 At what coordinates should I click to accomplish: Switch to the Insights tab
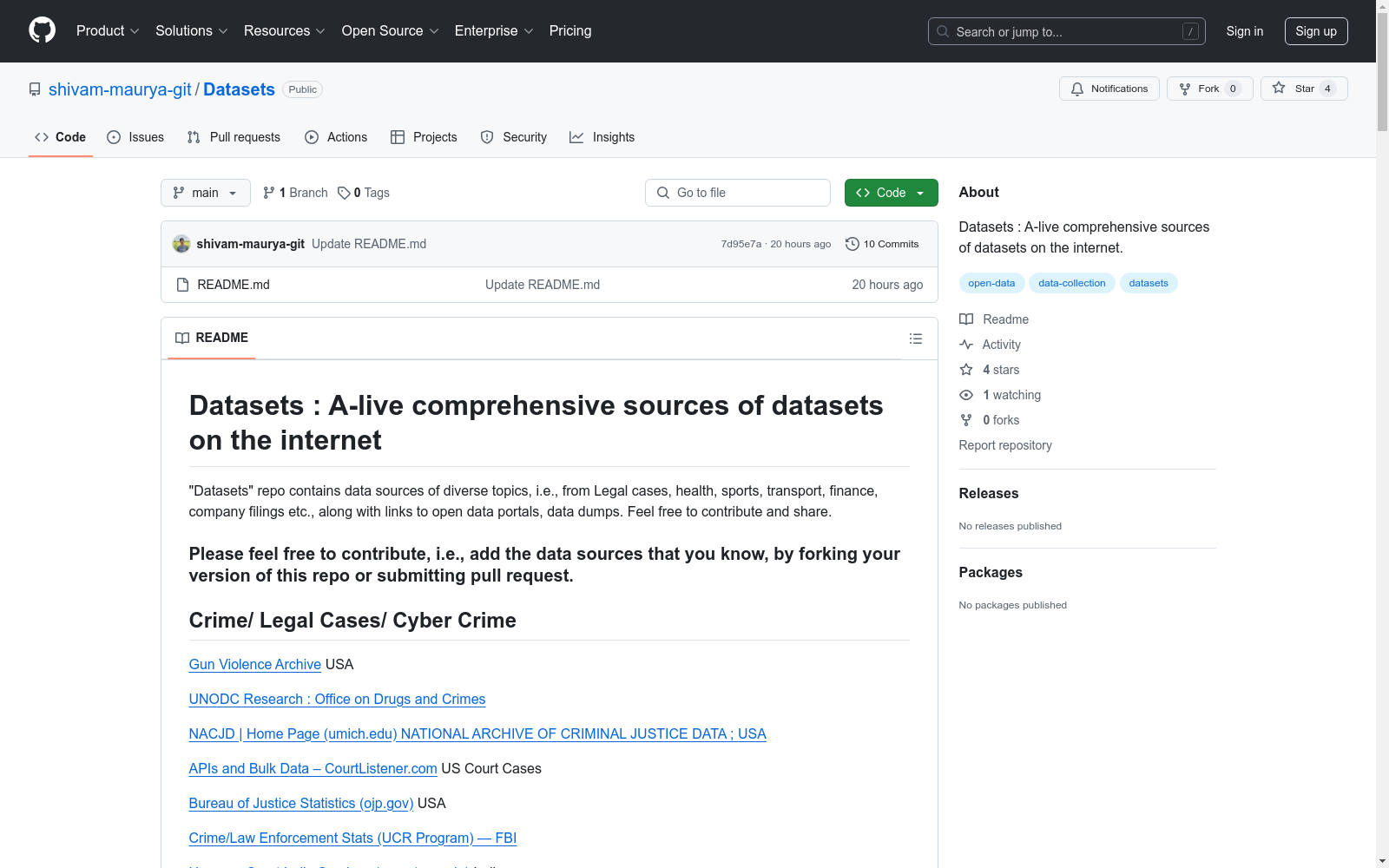tap(602, 137)
